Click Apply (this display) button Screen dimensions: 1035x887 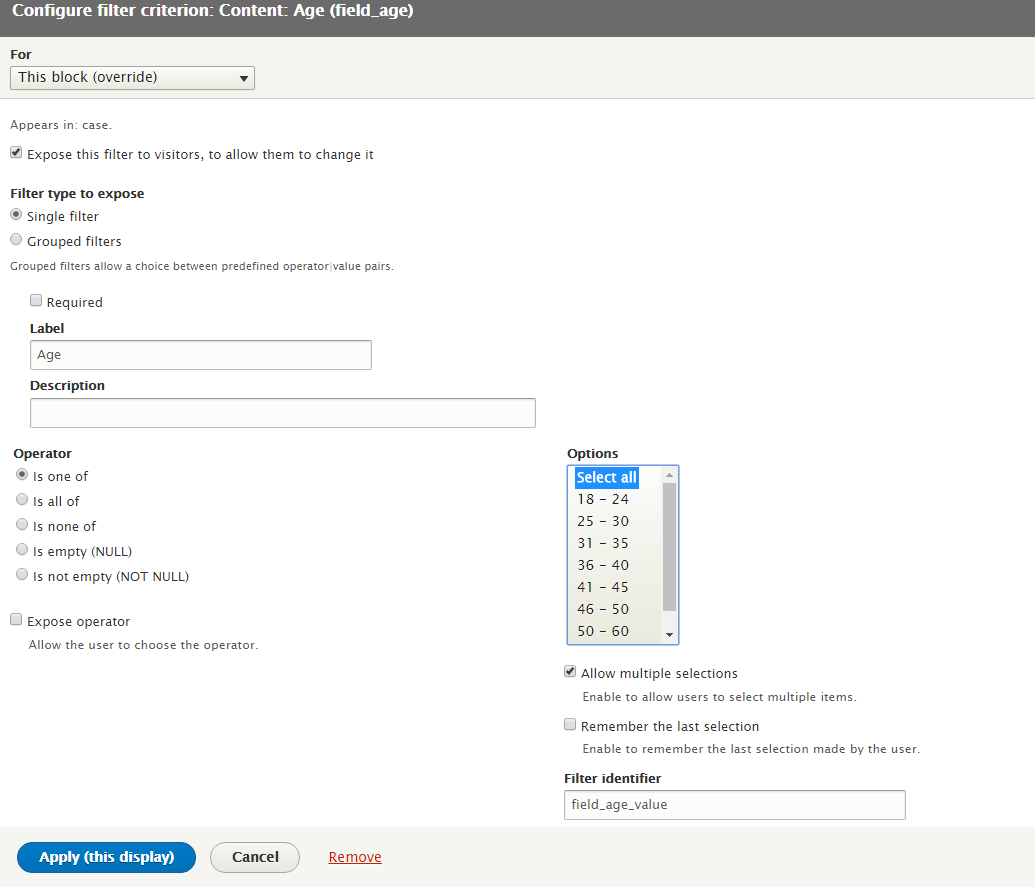click(x=105, y=857)
